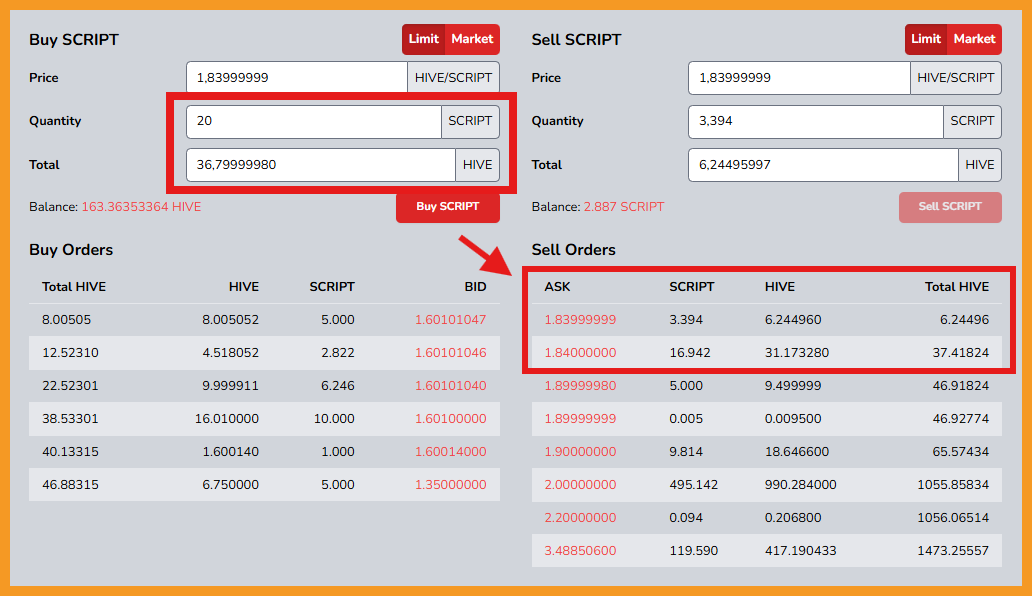Select bid price 1.60101046

click(x=451, y=353)
